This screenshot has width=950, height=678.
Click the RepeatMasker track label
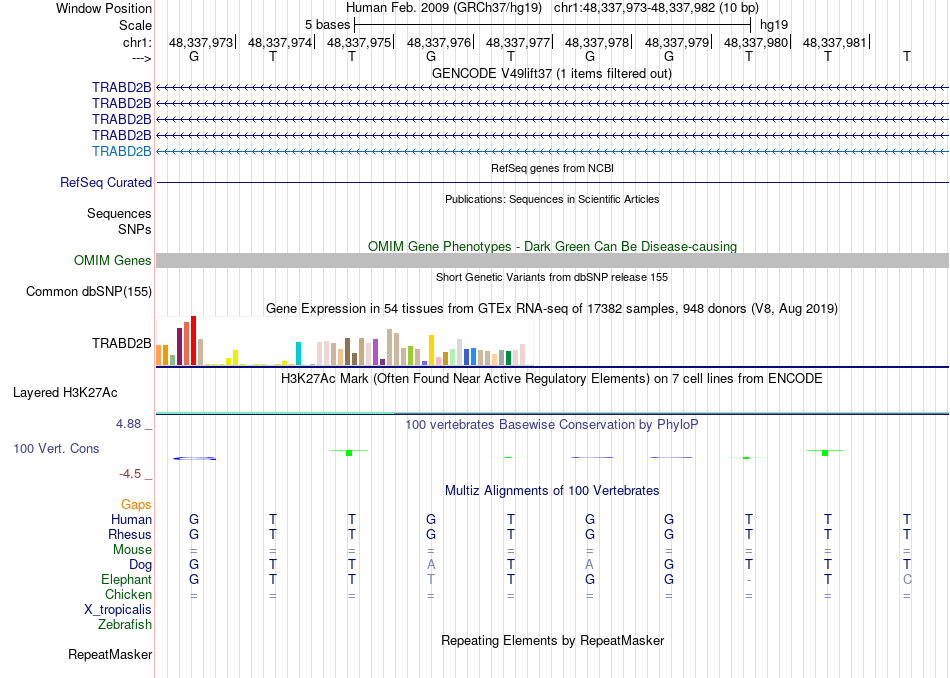pyautogui.click(x=110, y=654)
